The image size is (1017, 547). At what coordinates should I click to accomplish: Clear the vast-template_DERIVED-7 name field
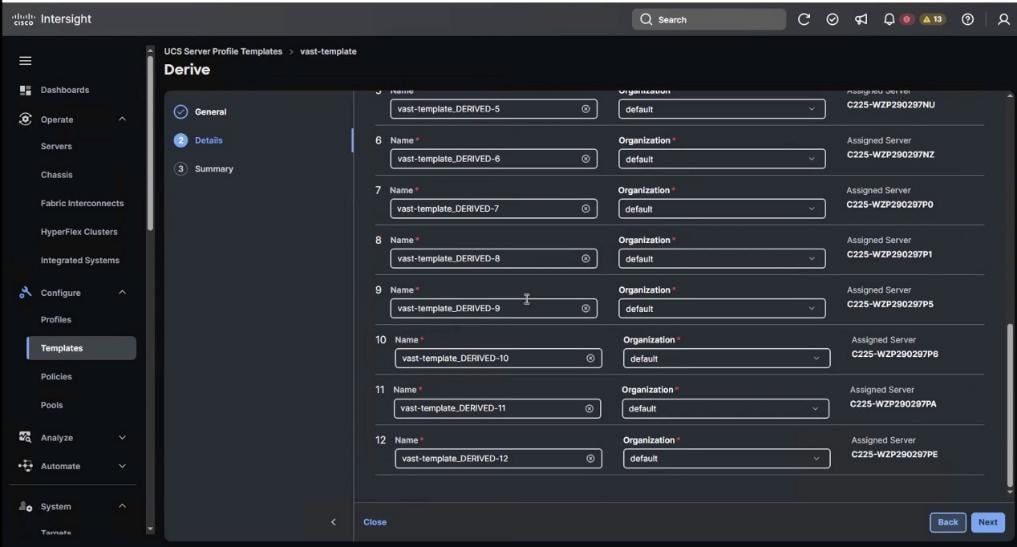(x=586, y=209)
